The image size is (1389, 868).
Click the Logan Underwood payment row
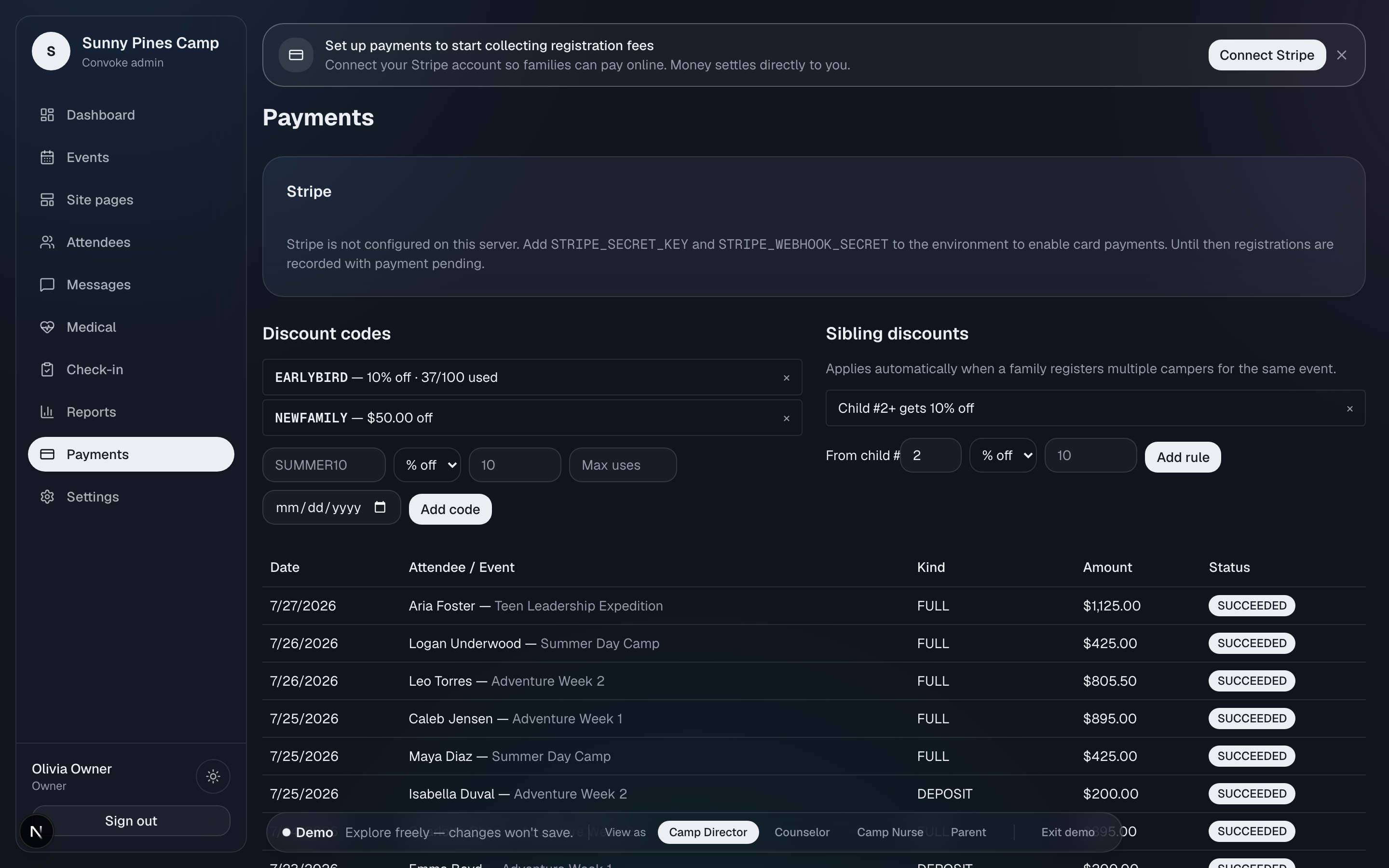point(814,644)
